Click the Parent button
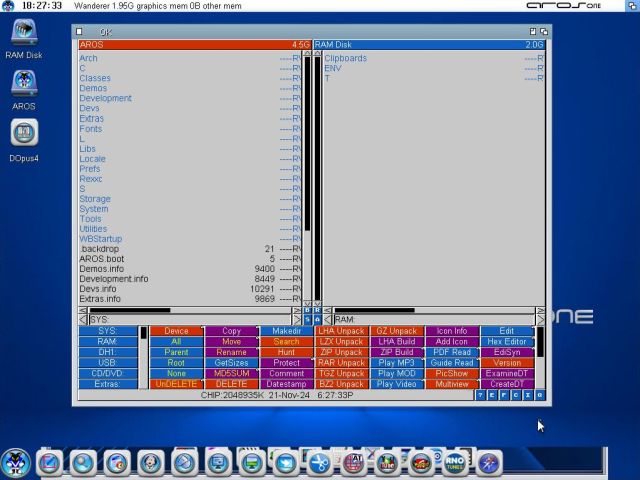Screen dimensions: 640x480 (x=176, y=352)
